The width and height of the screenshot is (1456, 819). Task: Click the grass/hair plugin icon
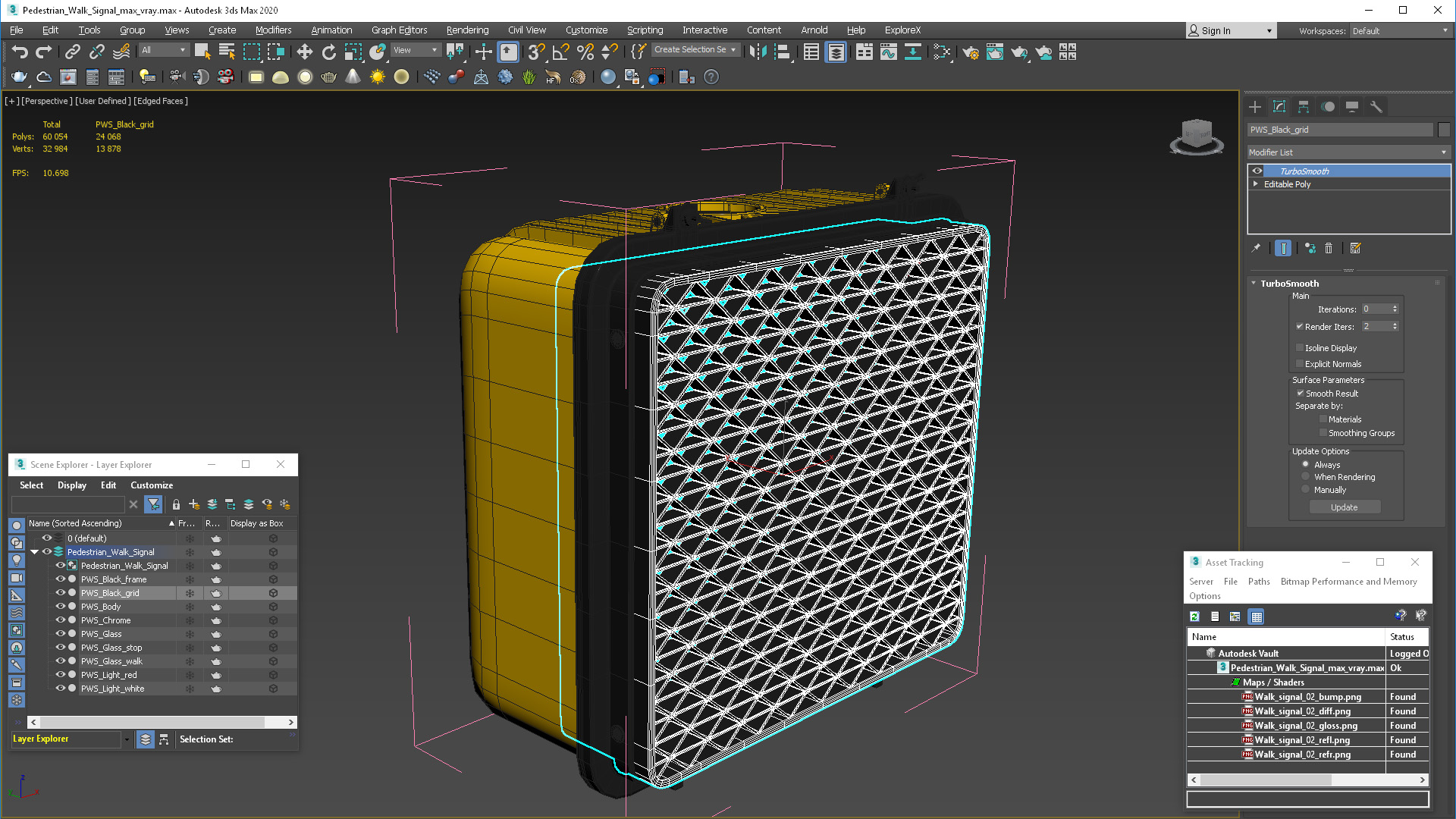pos(529,77)
